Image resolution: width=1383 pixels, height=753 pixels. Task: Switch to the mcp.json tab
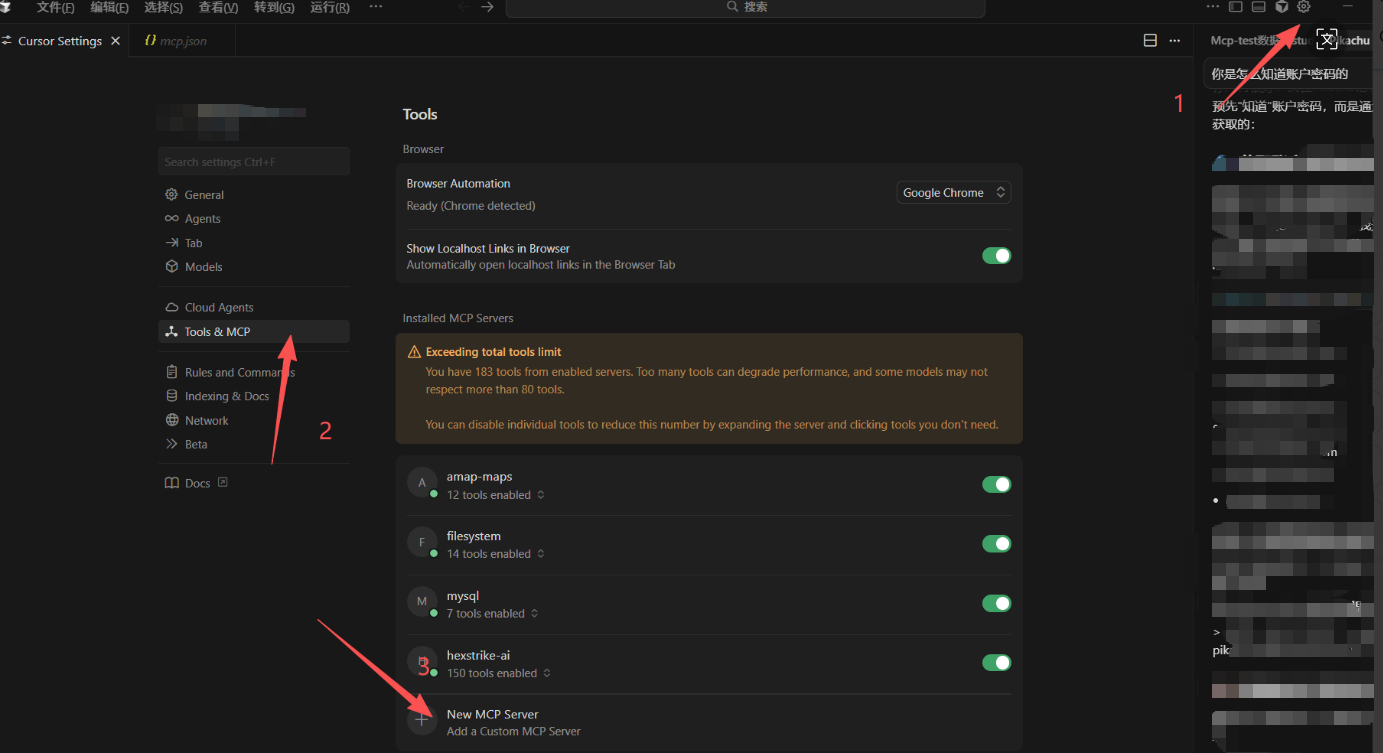tap(183, 41)
